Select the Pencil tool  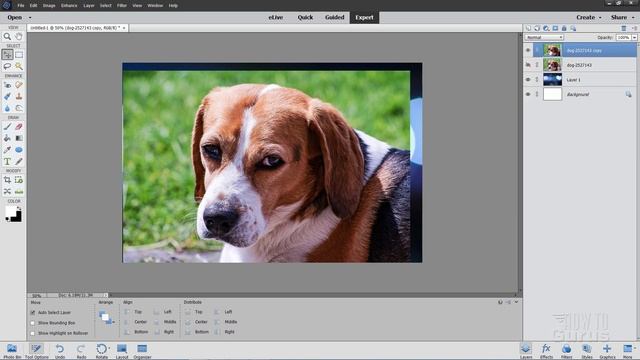click(x=19, y=162)
